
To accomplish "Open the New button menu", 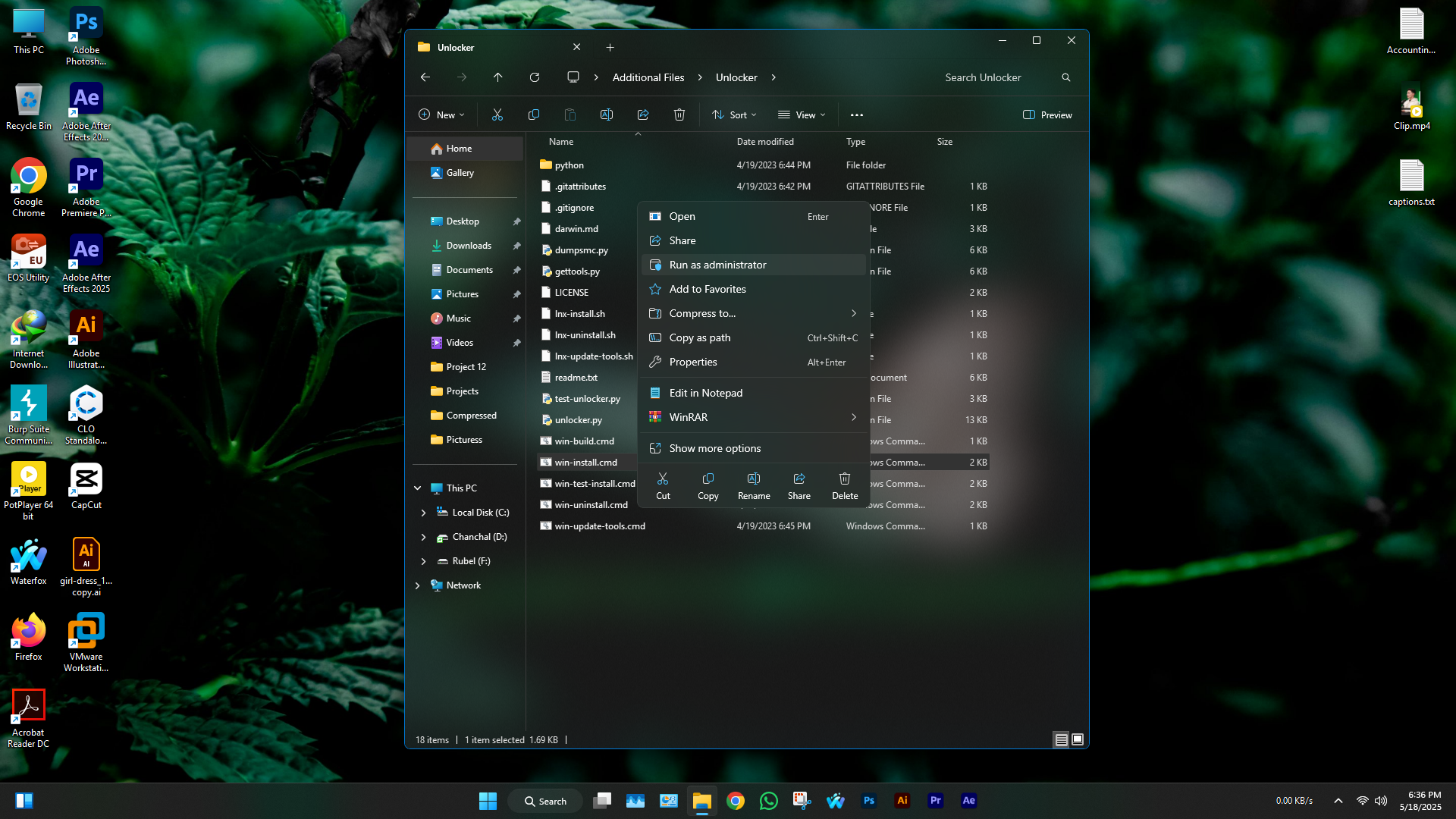I will (x=441, y=115).
